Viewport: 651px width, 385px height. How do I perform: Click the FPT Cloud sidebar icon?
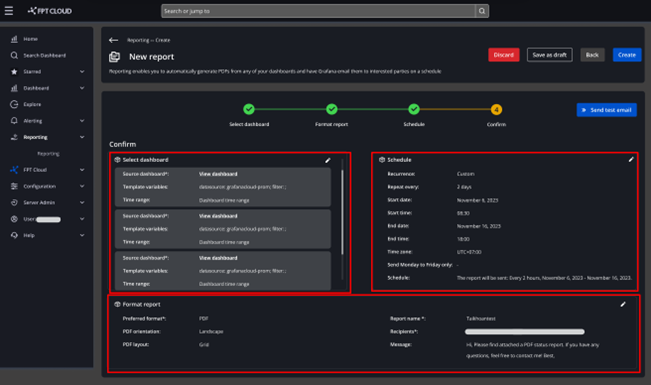point(14,170)
